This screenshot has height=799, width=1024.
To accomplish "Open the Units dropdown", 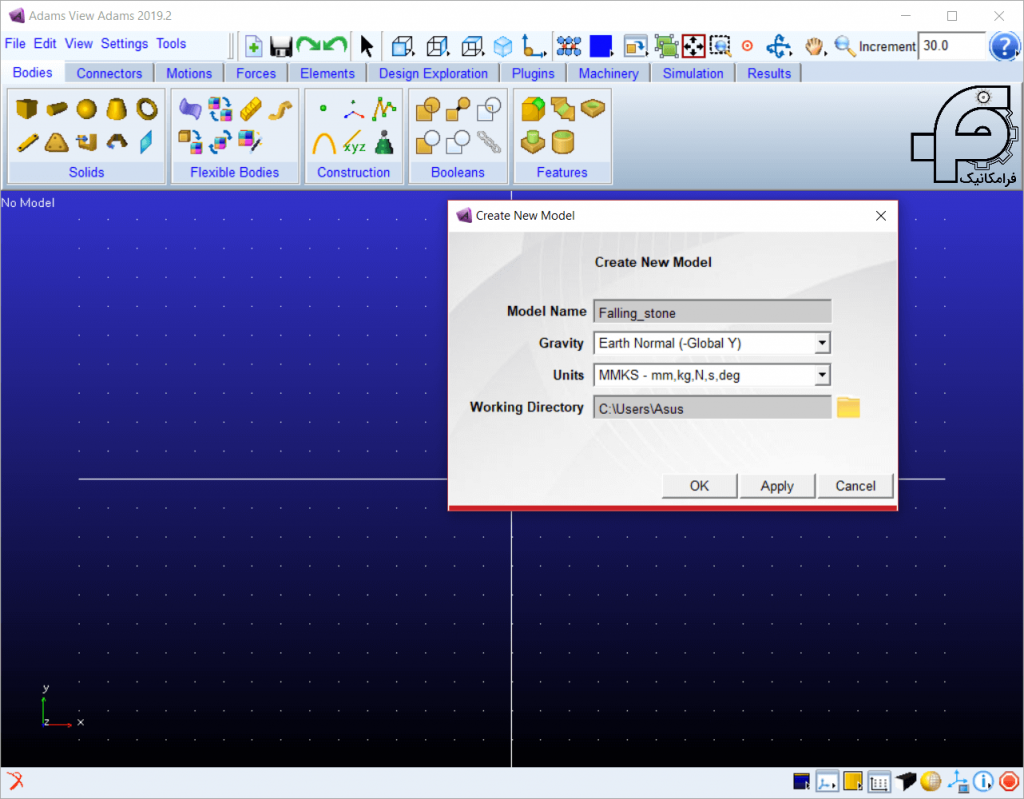I will pos(822,375).
